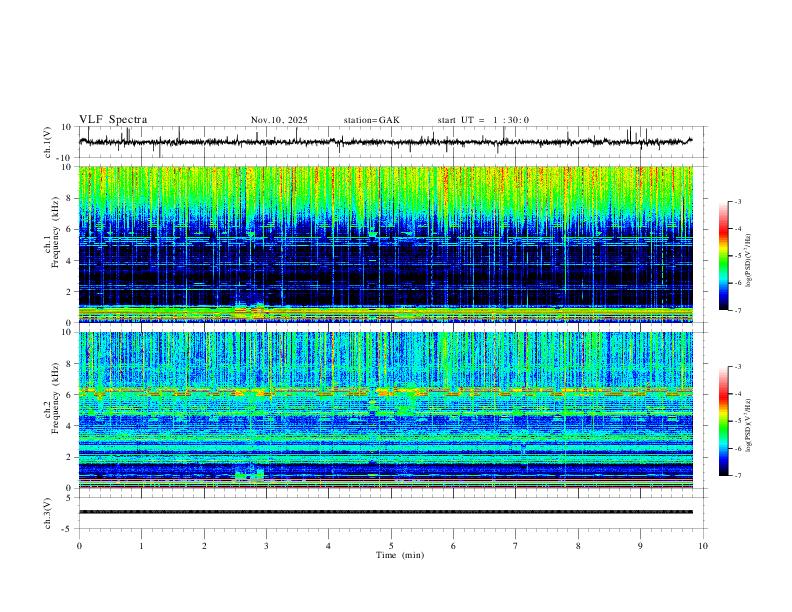Viewport: 792px width, 612px height.
Task: Click the "Time (min)" axis label
Action: pos(400,555)
